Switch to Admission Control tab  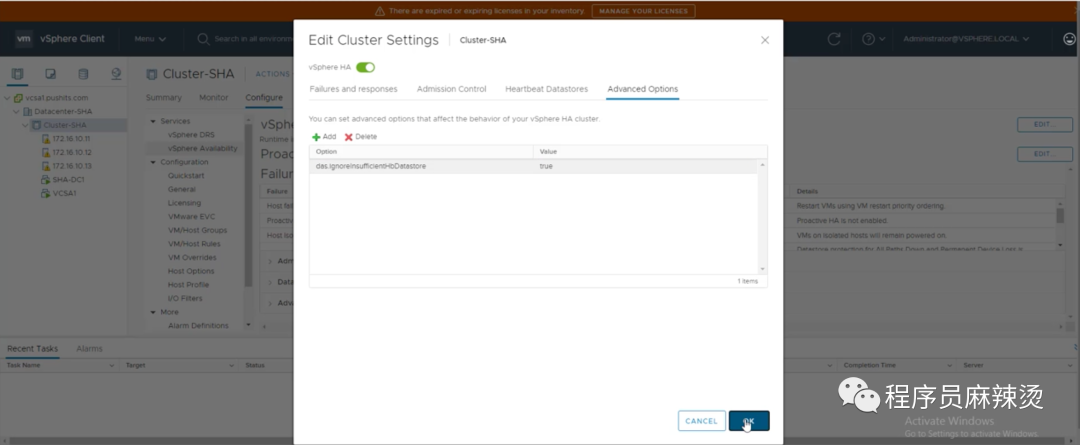451,89
